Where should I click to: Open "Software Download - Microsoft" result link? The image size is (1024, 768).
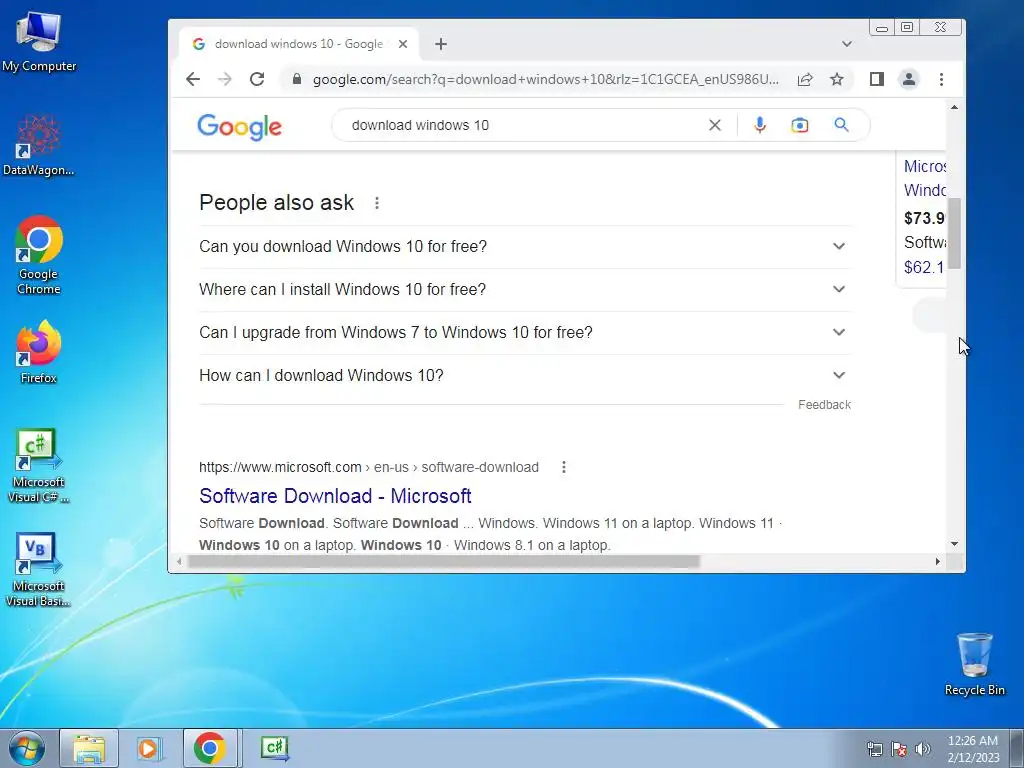click(x=335, y=496)
